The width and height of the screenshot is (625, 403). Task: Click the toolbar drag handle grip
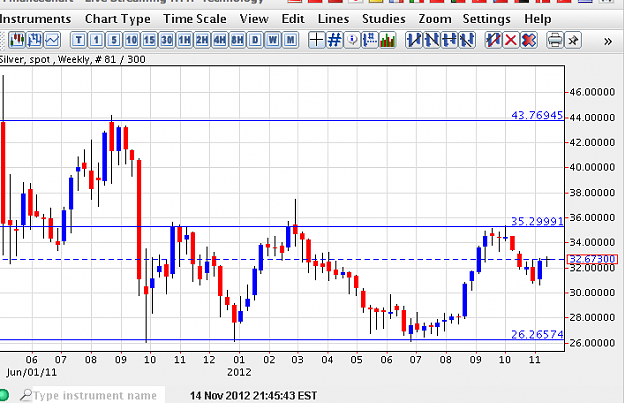point(3,40)
